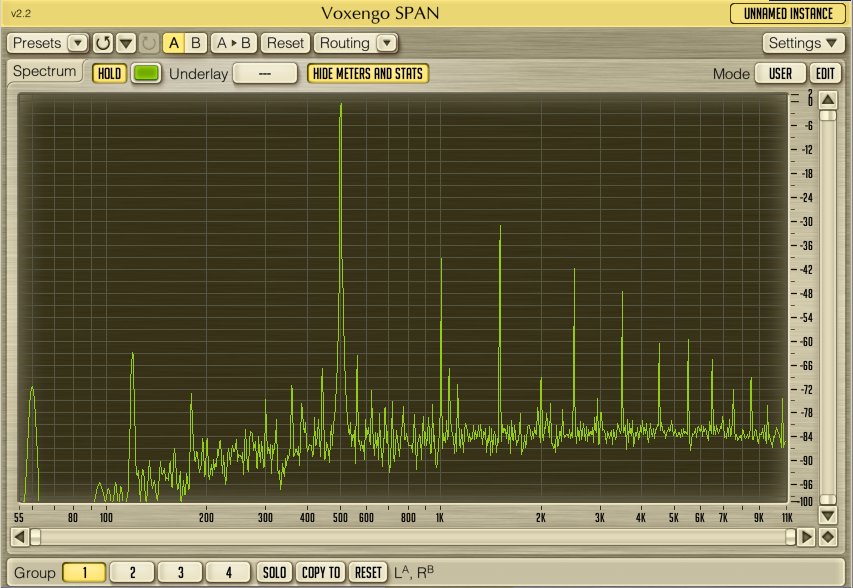Switch to state B
853x588 pixels.
coord(195,43)
